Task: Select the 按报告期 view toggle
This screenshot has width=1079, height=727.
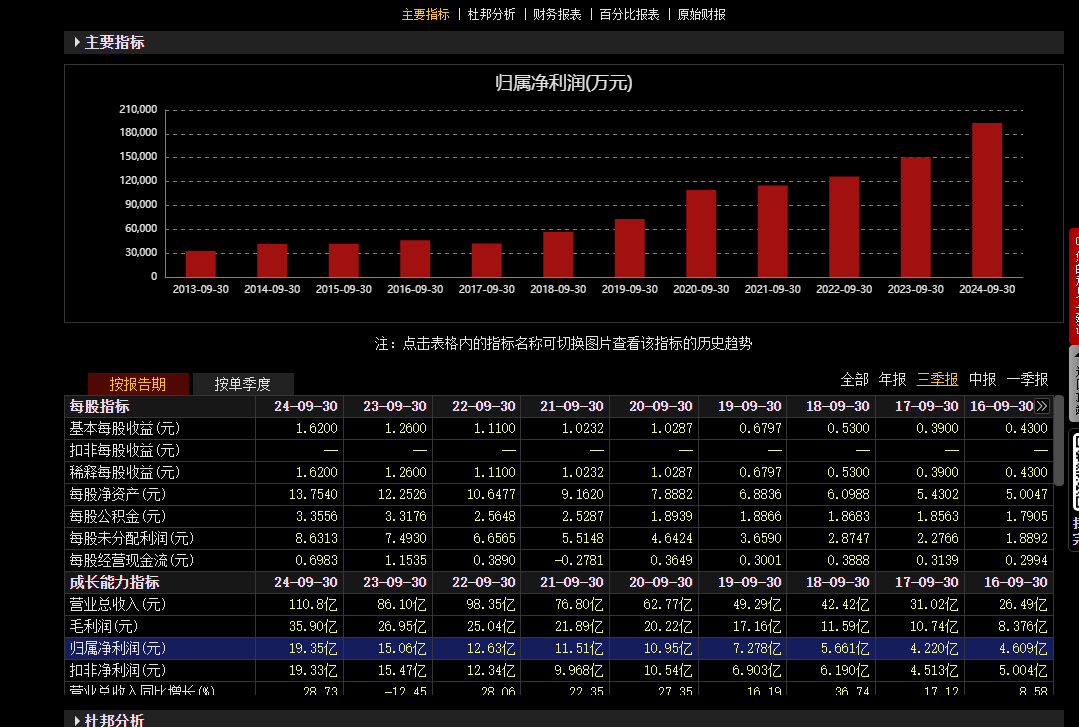Action: tap(138, 384)
